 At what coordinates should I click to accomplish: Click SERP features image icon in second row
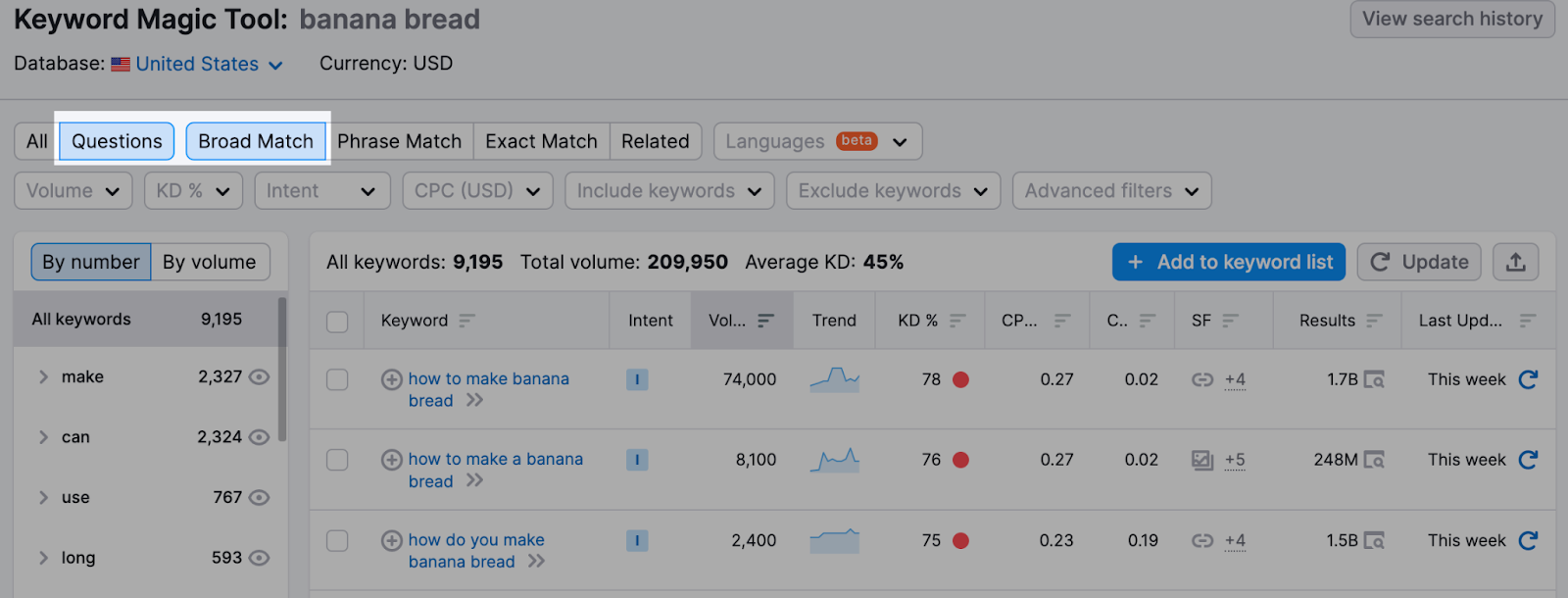tap(1201, 460)
